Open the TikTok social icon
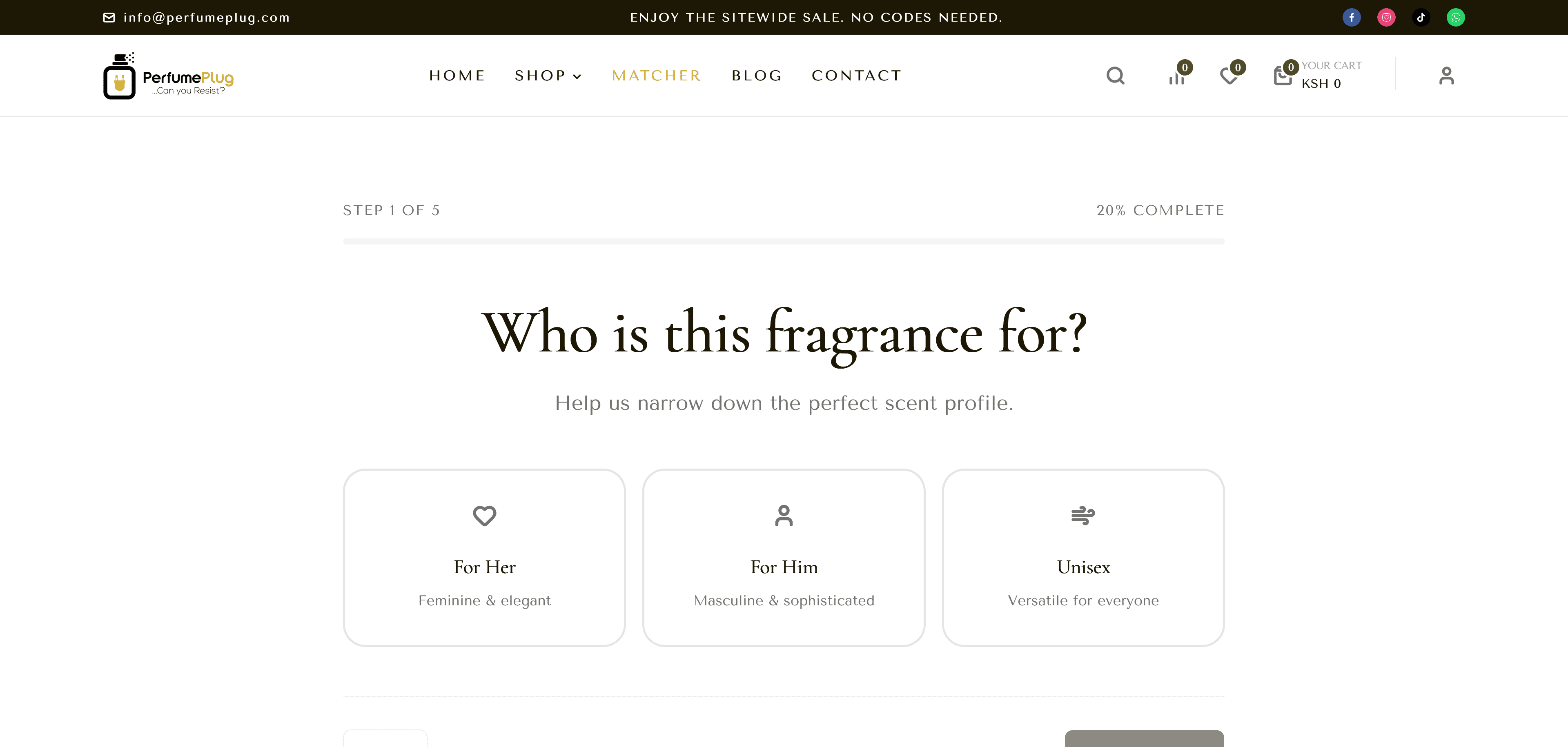 coord(1421,17)
